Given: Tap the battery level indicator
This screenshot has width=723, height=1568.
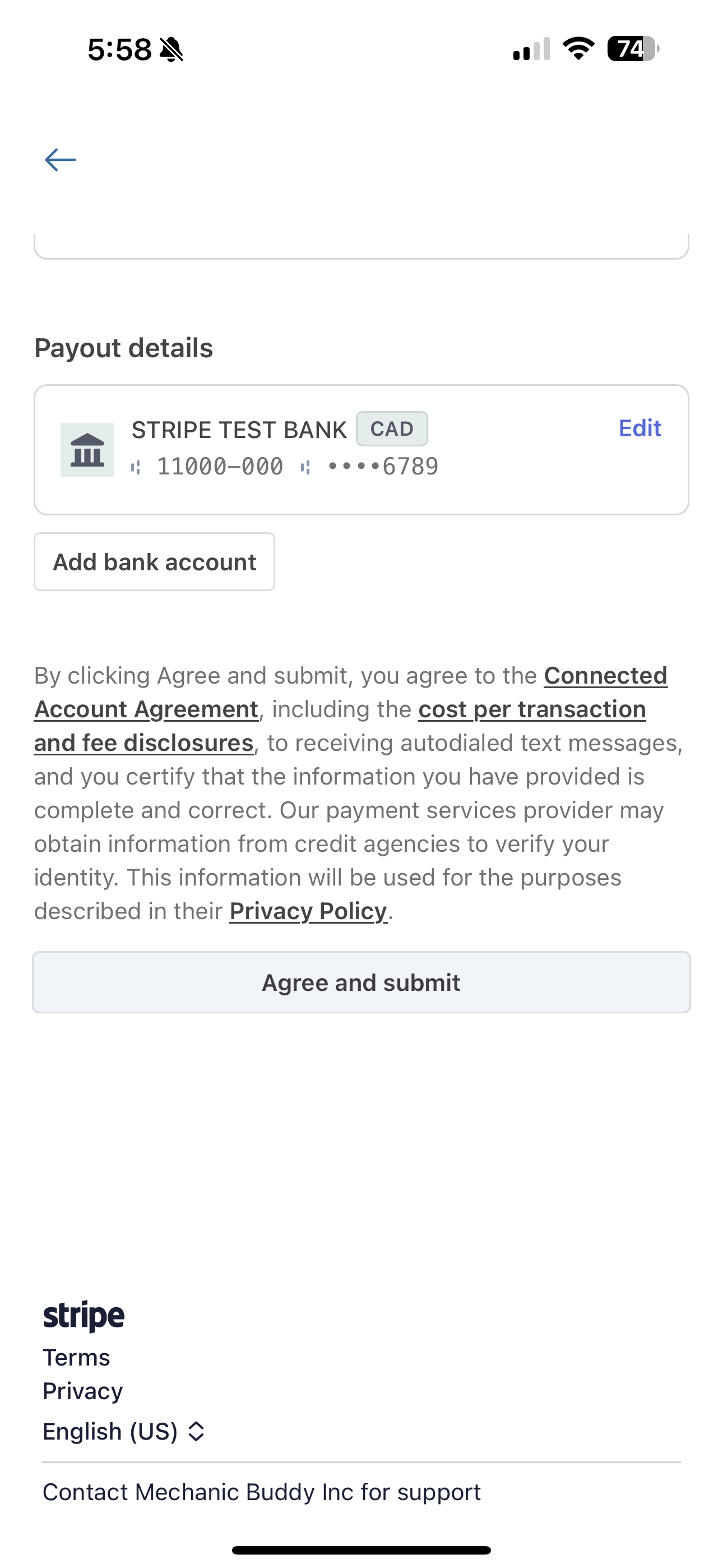Looking at the screenshot, I should click(633, 49).
